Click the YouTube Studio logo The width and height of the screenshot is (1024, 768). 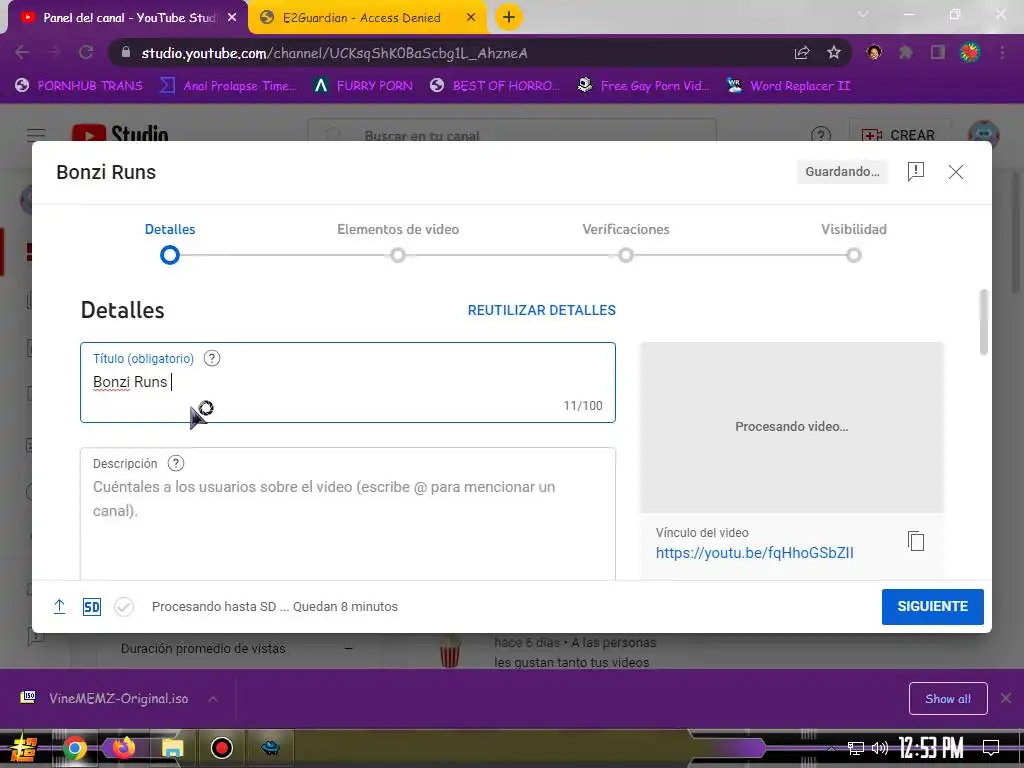120,134
